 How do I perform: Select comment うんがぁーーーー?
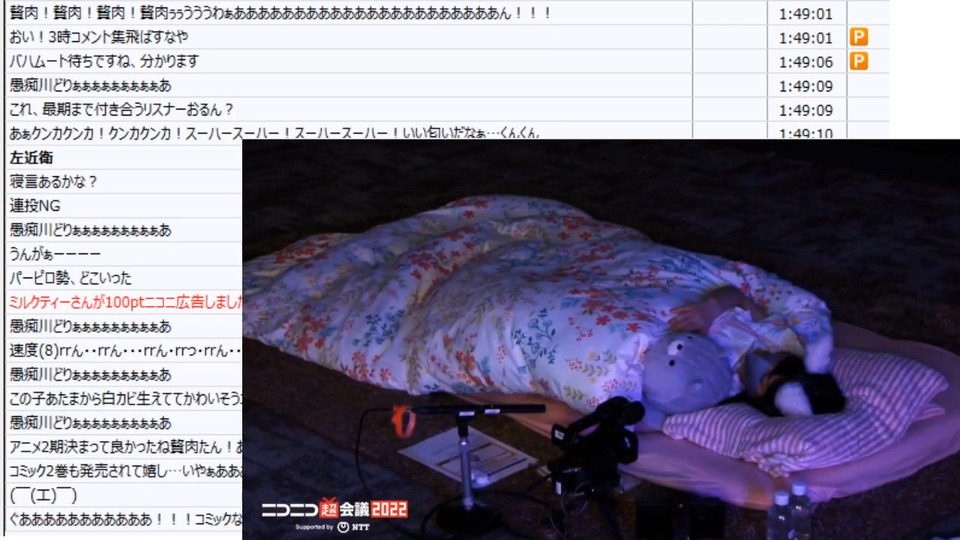[54, 254]
